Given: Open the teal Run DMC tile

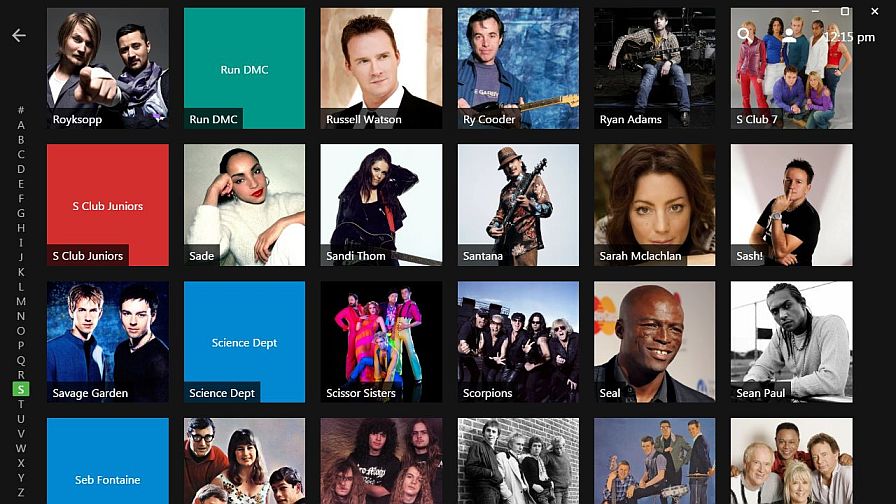Looking at the screenshot, I should 245,68.
